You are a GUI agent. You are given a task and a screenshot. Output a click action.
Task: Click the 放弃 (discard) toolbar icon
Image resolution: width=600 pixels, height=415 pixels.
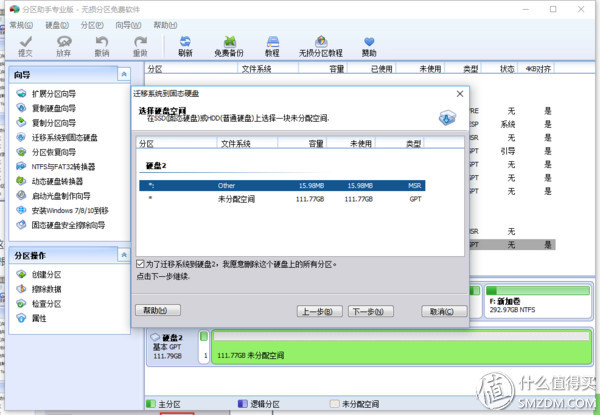(64, 46)
